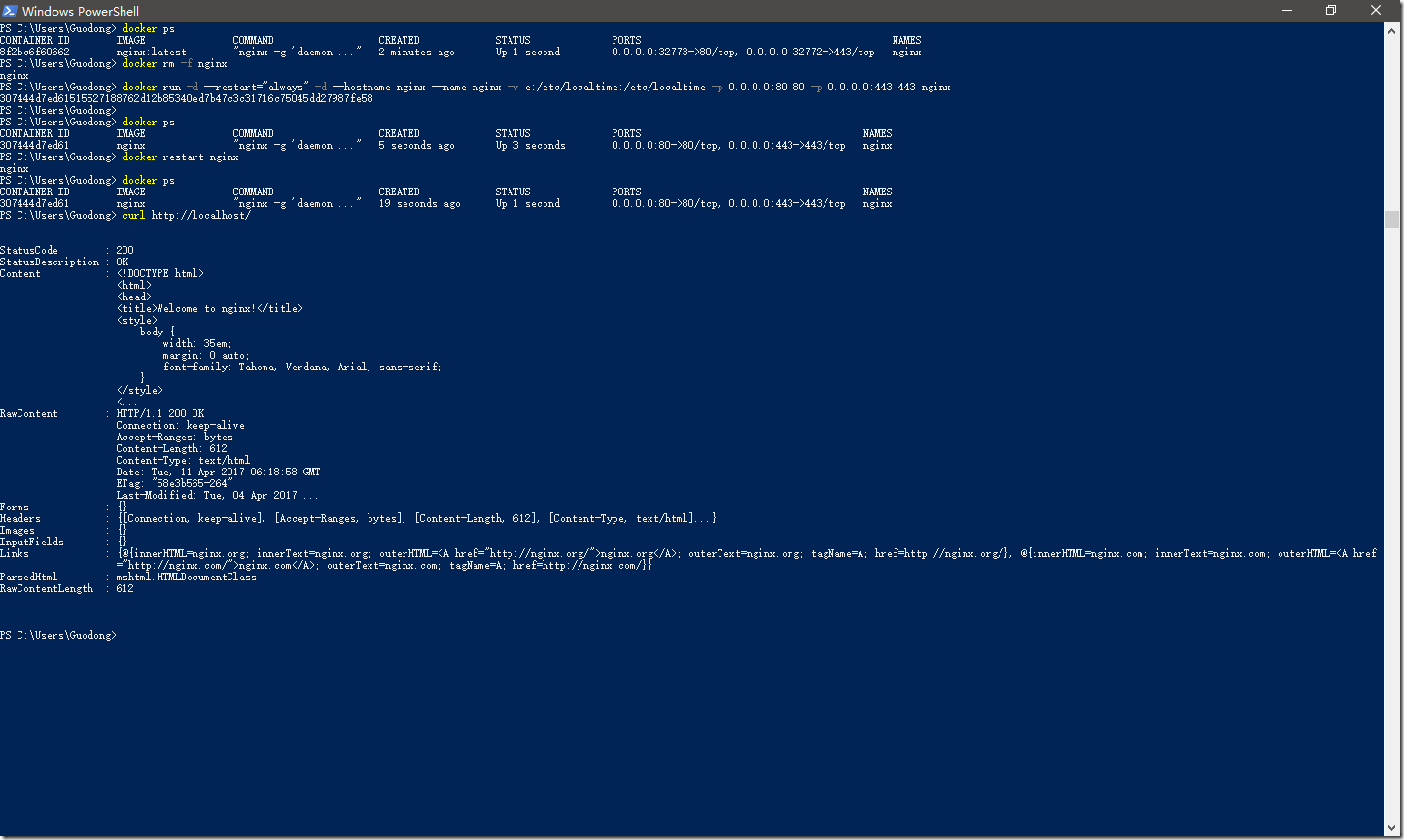Click the scrollbar down arrow
This screenshot has width=1404, height=840.
pyautogui.click(x=1391, y=827)
